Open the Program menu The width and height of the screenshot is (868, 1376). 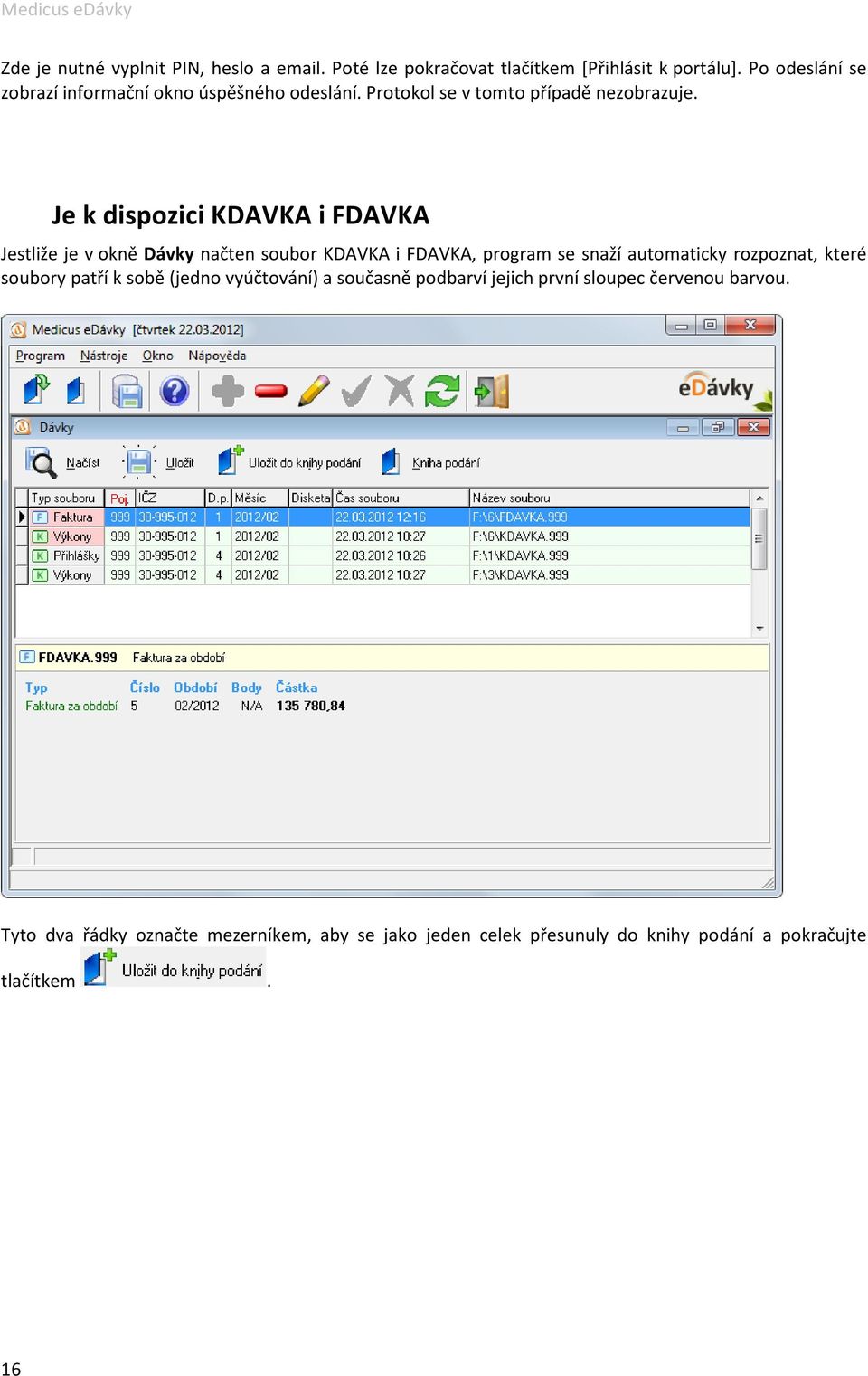point(41,356)
